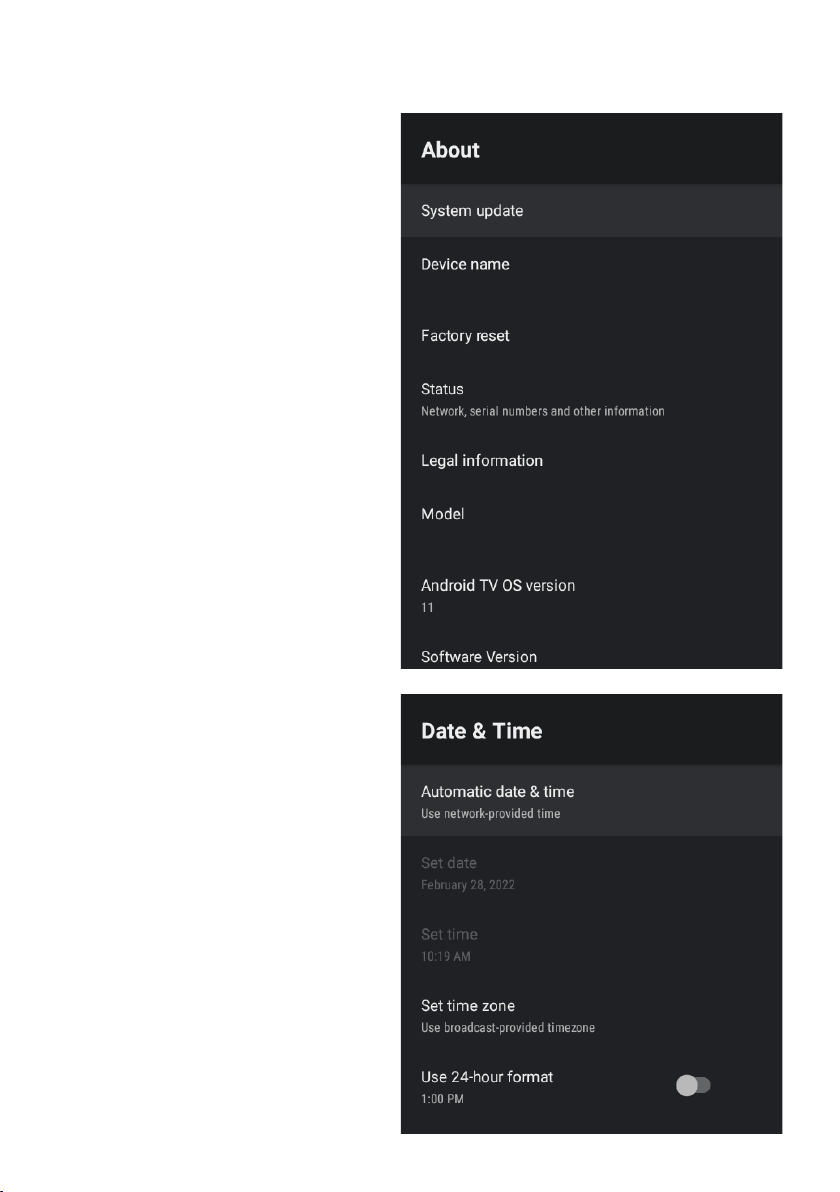Viewport: 840px width, 1192px height.
Task: Open Legal information
Action: click(591, 460)
